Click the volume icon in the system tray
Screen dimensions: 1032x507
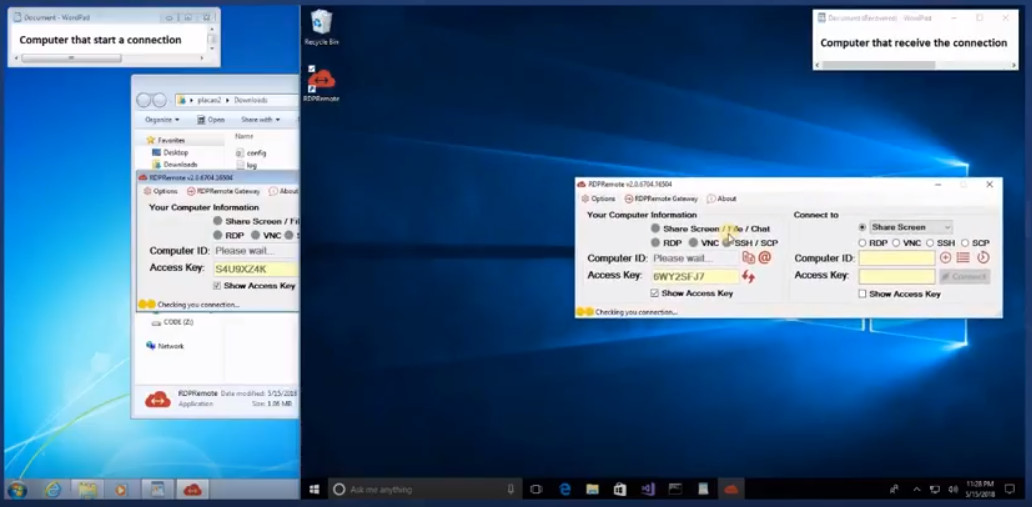(x=952, y=489)
